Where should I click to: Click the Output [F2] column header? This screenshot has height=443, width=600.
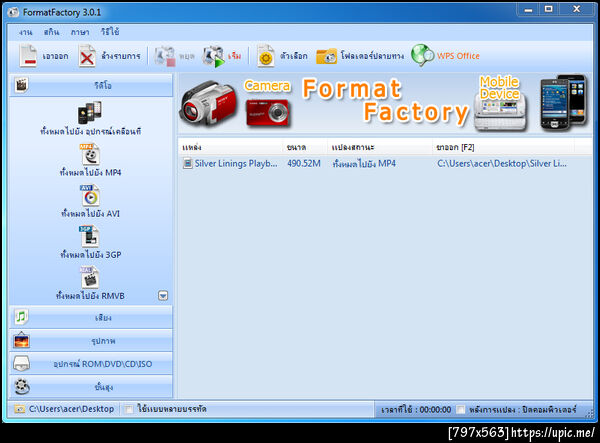coord(504,147)
